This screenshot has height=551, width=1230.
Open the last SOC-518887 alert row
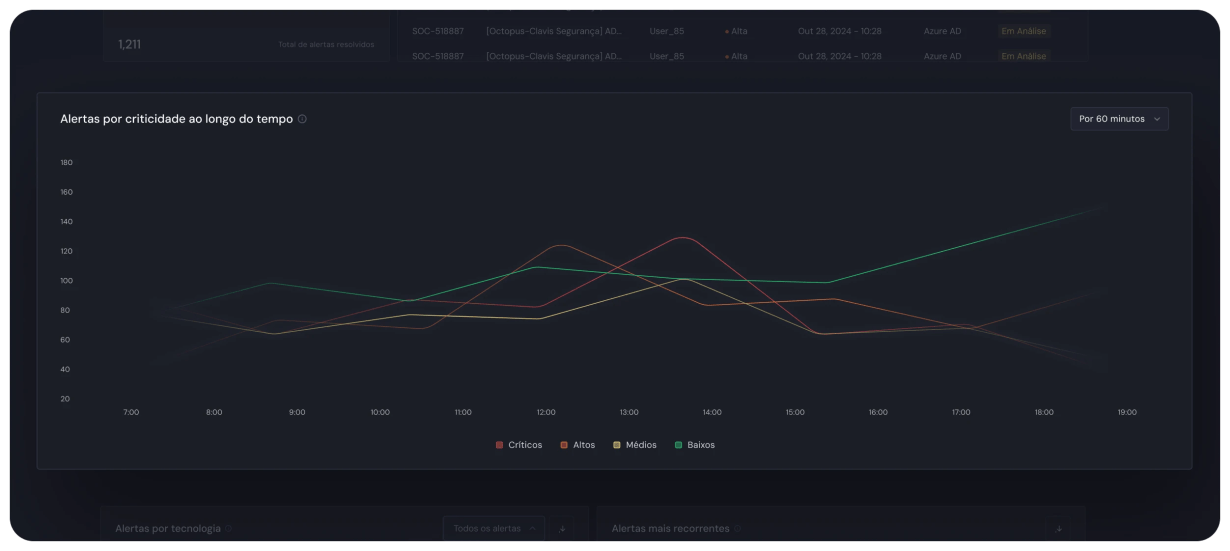[x=438, y=57]
